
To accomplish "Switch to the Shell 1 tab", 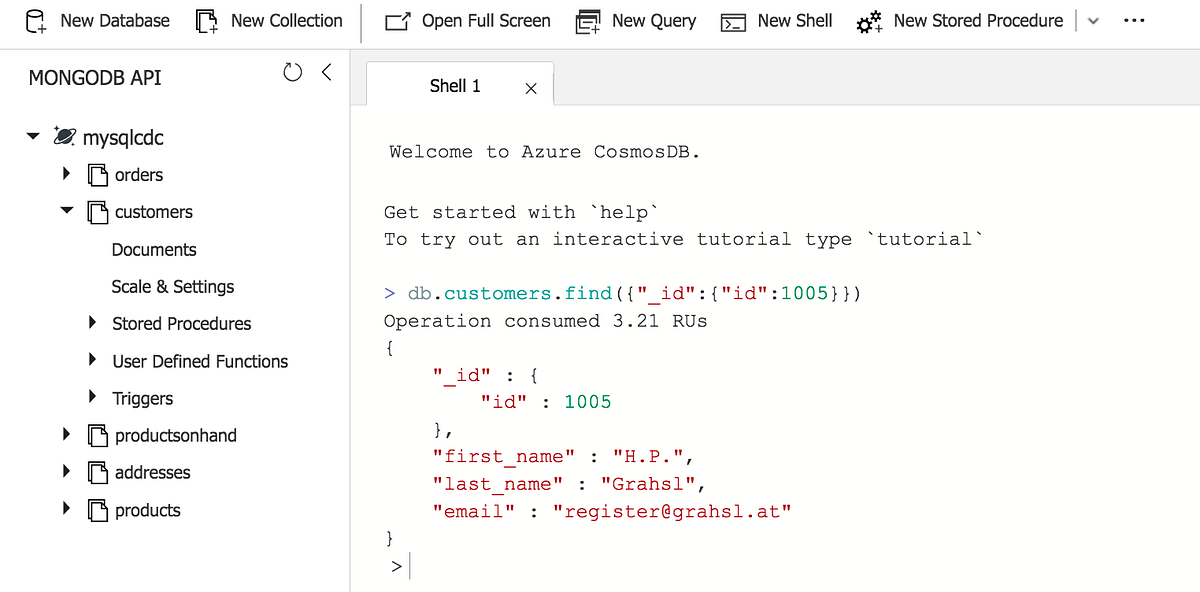I will [x=455, y=85].
